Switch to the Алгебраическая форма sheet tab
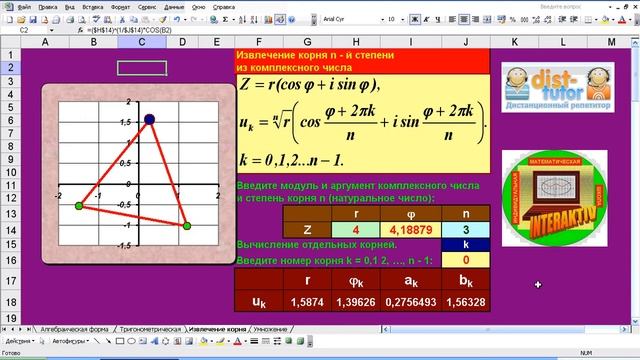The image size is (640, 360). (x=74, y=329)
